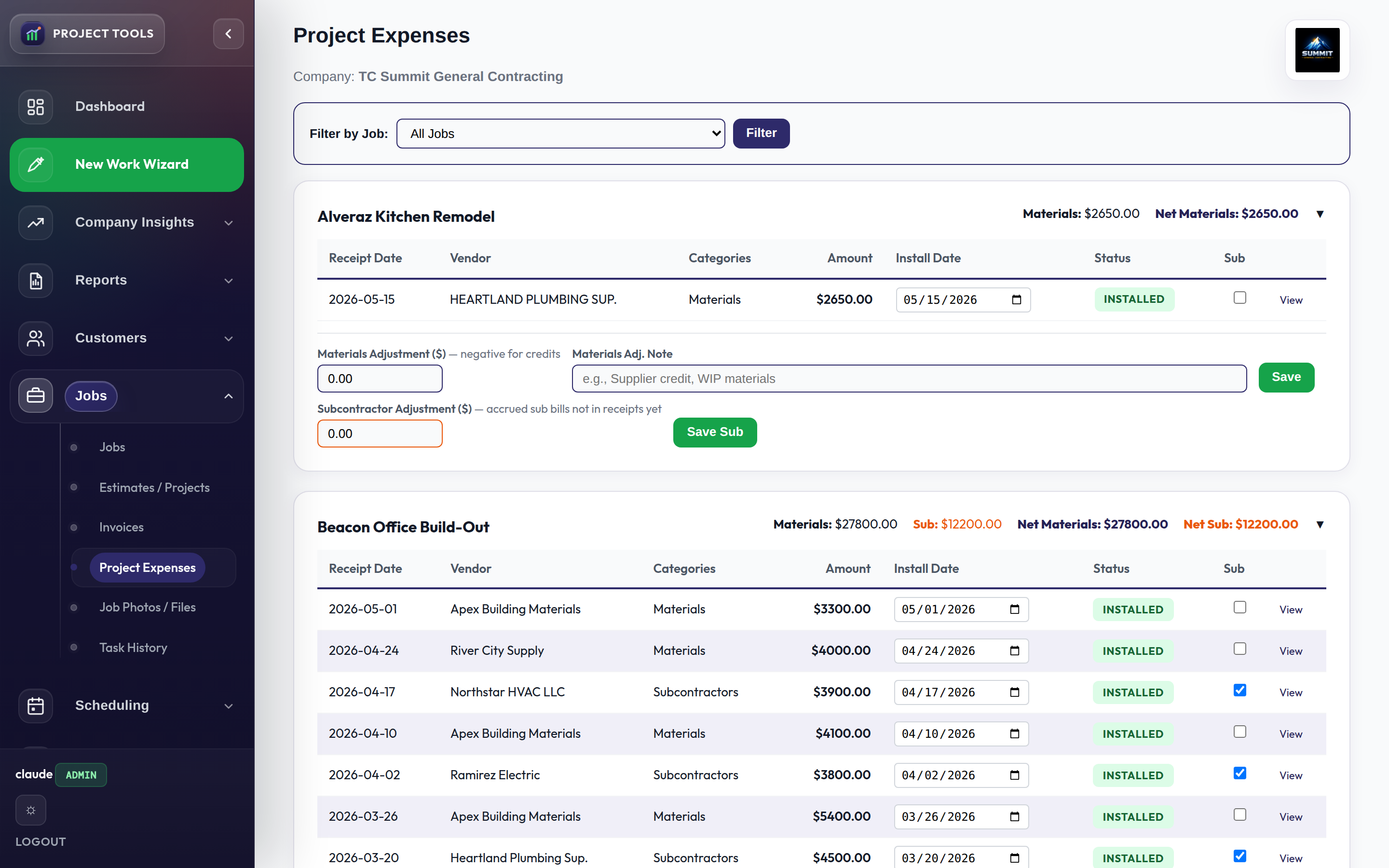Open calendar picker for 04/17/2026 install date
Screen dimensions: 1389x868
pos(1015,692)
